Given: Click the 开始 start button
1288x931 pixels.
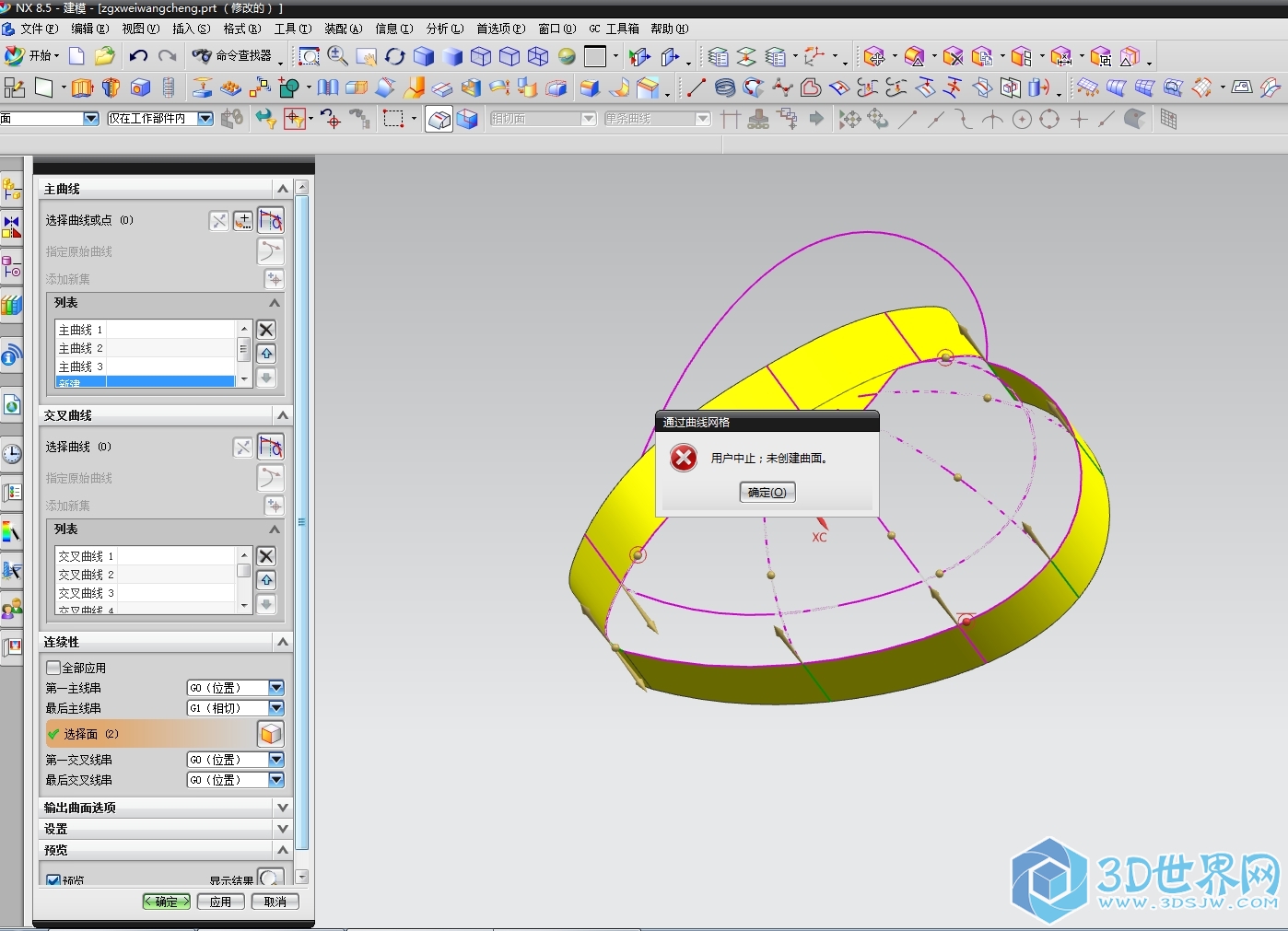Looking at the screenshot, I should click(x=33, y=56).
